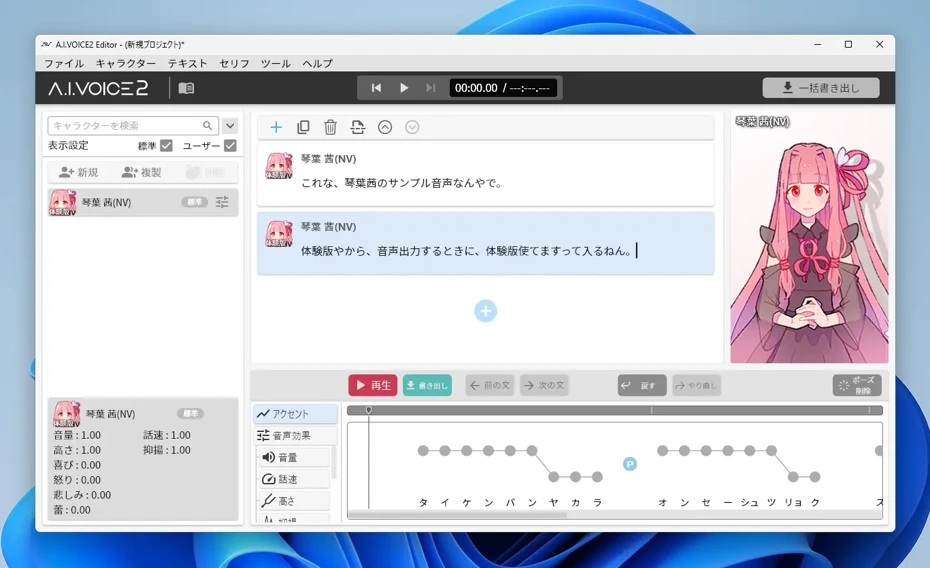Select 琴葉 茜(NV) in character list
The width and height of the screenshot is (930, 568).
point(142,202)
